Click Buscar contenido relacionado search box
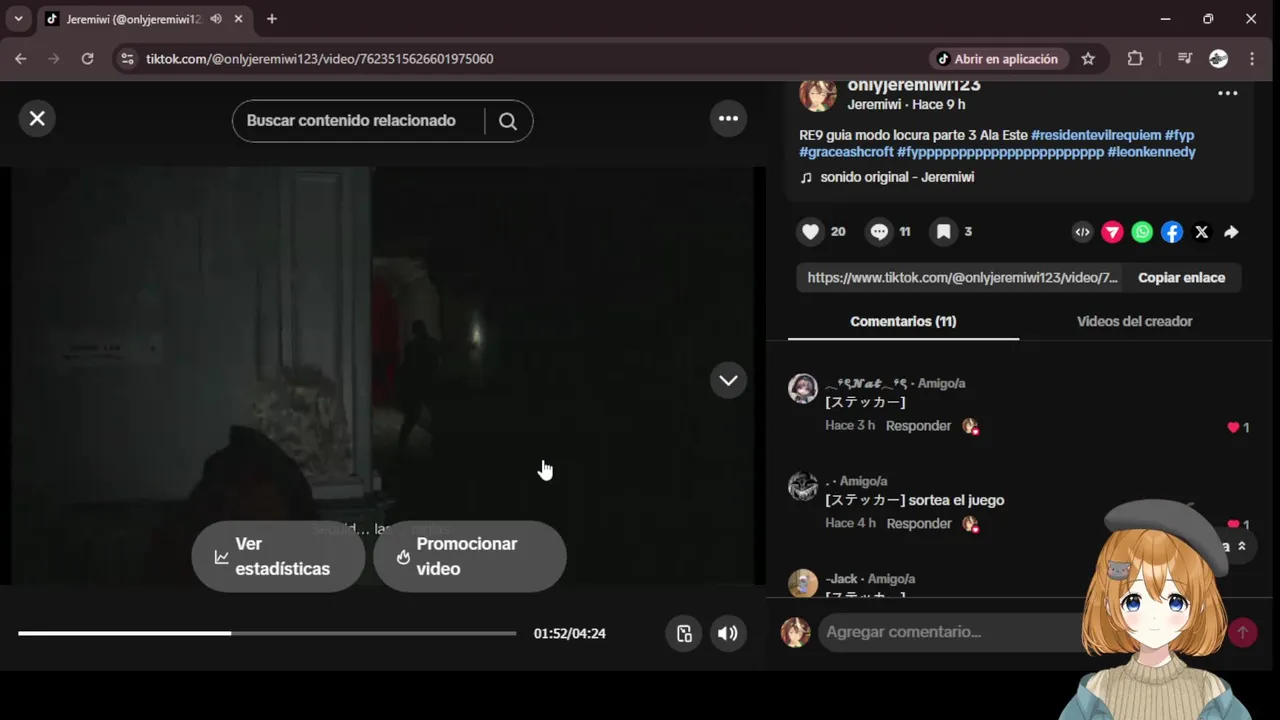 pyautogui.click(x=365, y=121)
